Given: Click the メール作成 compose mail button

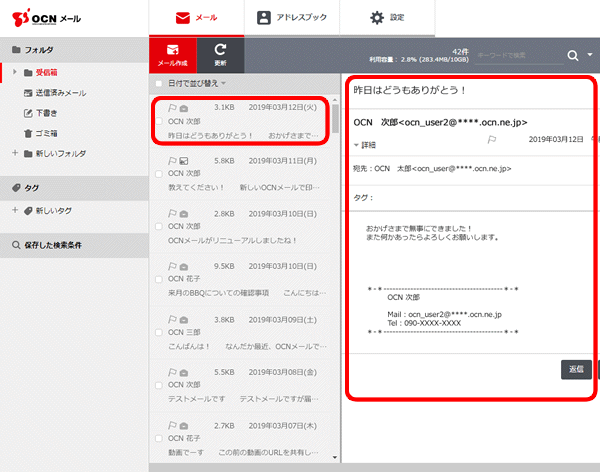Looking at the screenshot, I should (x=173, y=55).
